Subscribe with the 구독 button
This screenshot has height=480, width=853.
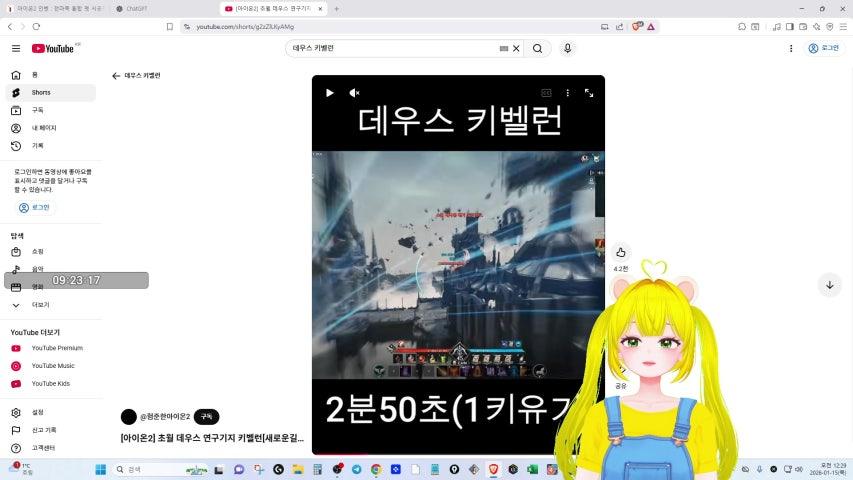tap(206, 416)
